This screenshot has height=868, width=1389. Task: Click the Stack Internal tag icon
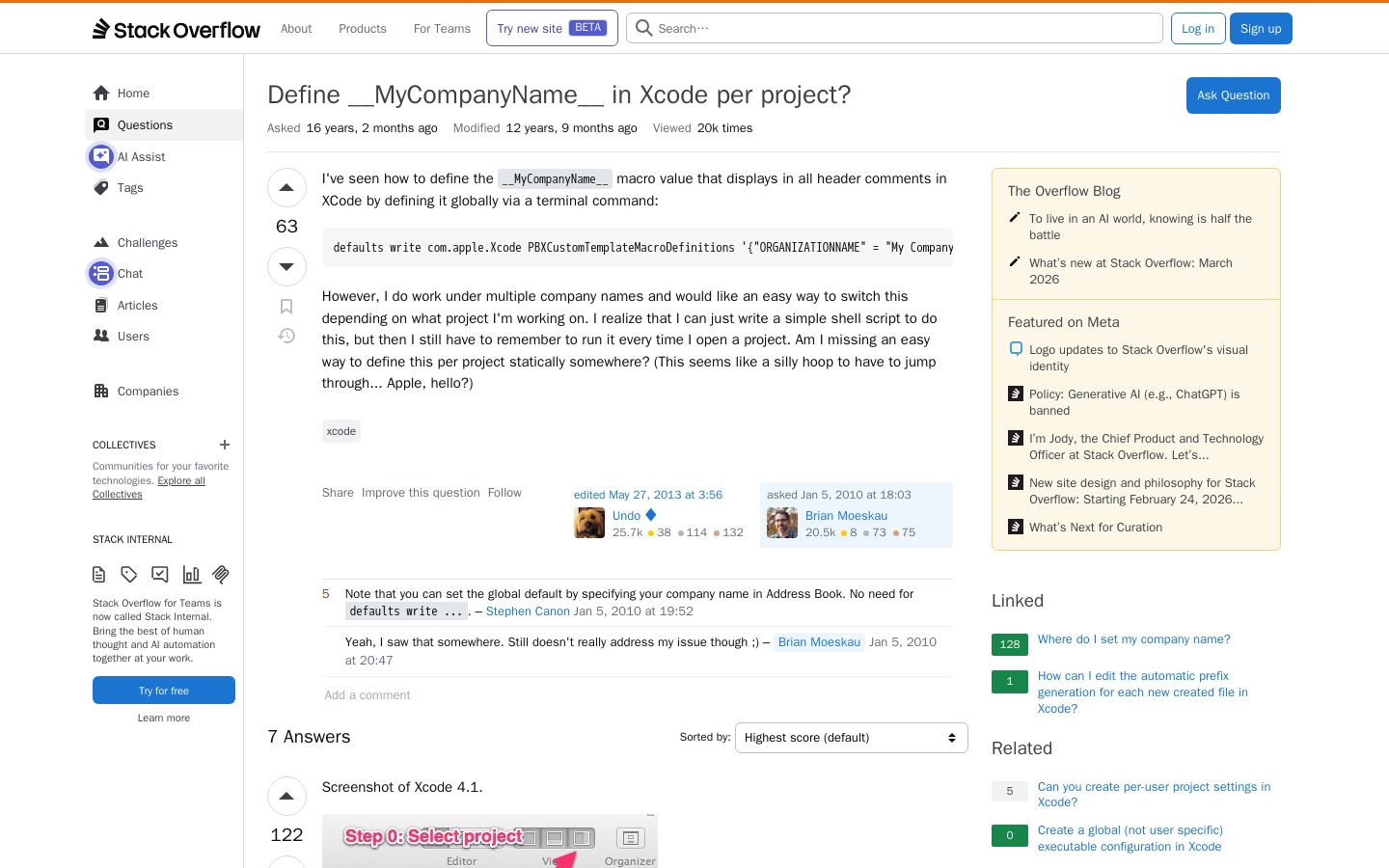pos(129,575)
